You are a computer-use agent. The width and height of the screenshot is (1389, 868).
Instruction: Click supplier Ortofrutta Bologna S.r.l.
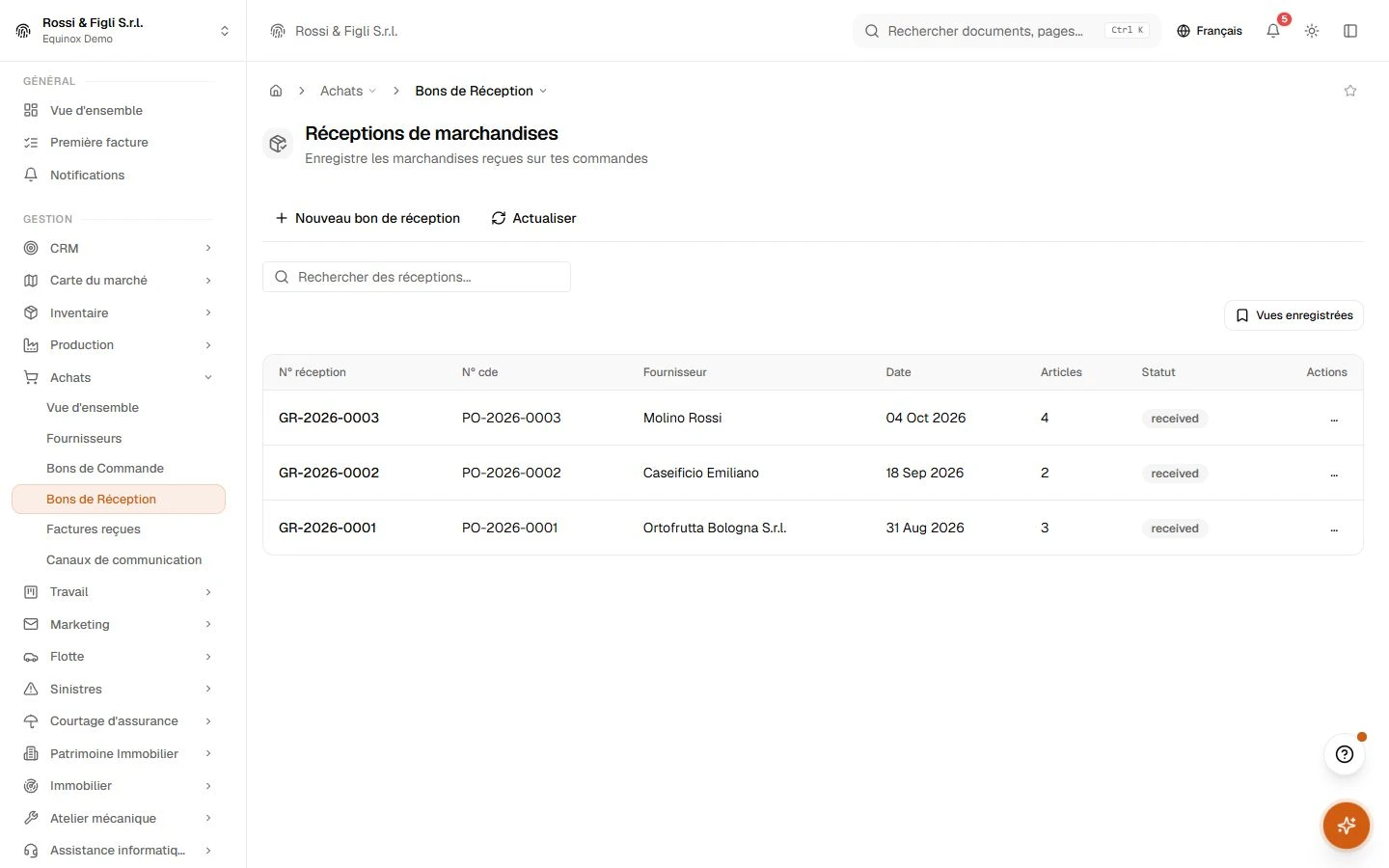pyautogui.click(x=715, y=528)
